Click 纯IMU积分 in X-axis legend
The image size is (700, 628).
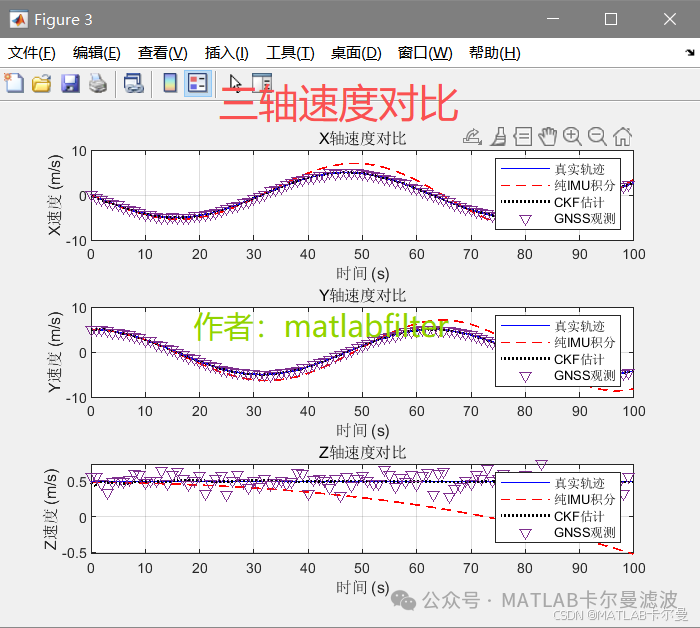585,185
